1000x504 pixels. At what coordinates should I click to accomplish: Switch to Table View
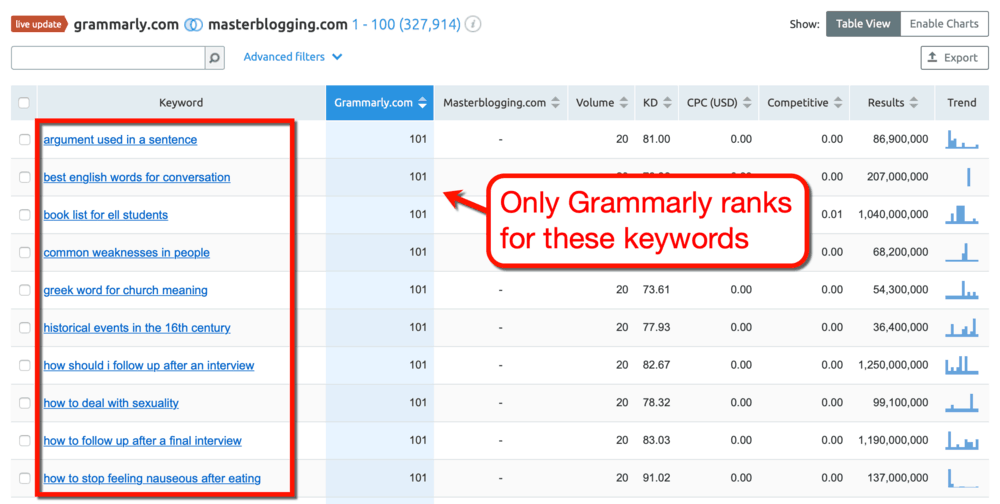pyautogui.click(x=863, y=24)
